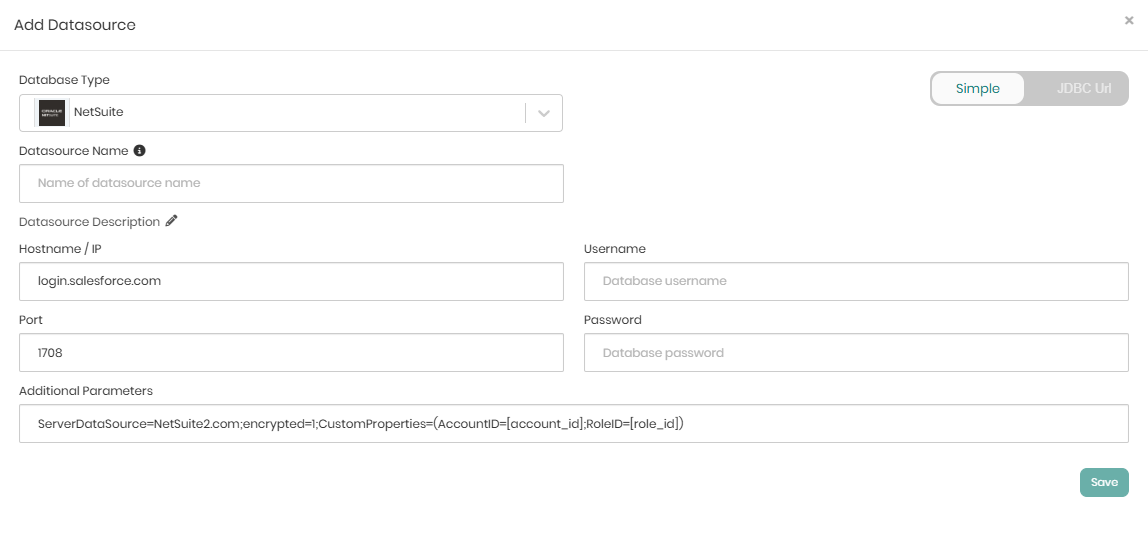This screenshot has height=537, width=1148.
Task: Click the Oracle NetSuite logo icon
Action: coord(51,113)
